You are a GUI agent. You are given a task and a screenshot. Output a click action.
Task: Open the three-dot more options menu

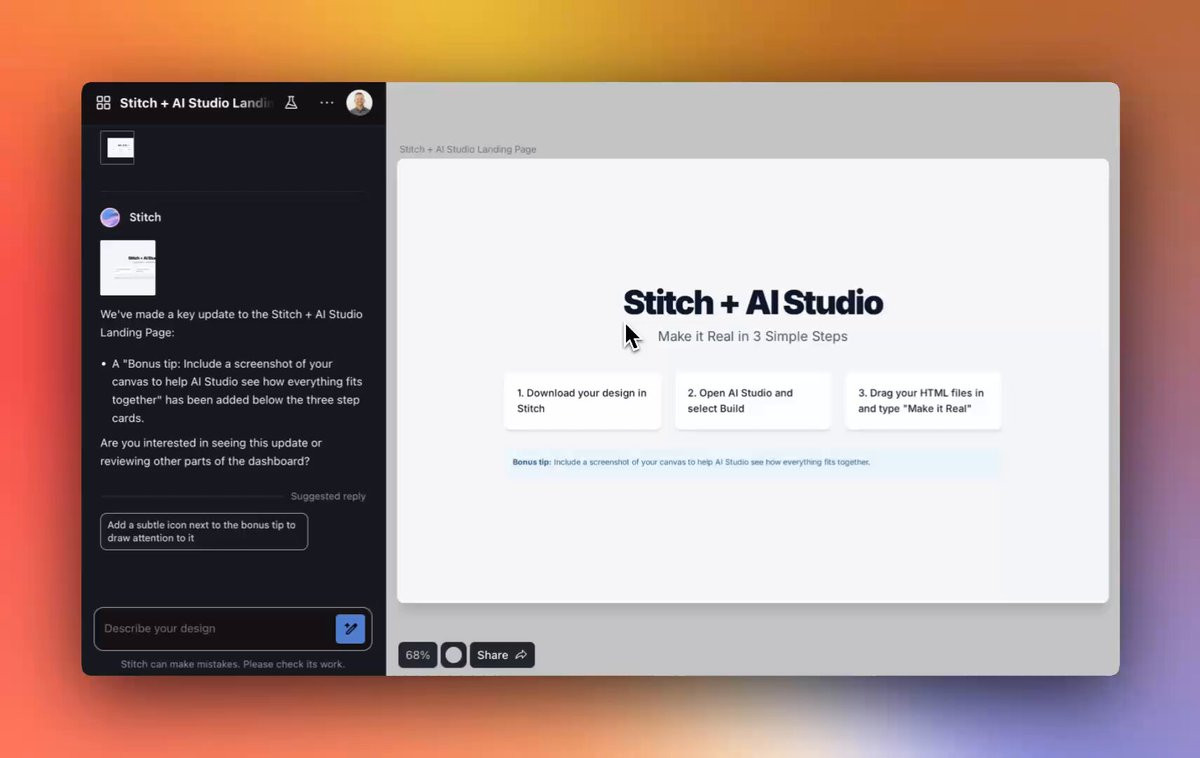point(327,103)
